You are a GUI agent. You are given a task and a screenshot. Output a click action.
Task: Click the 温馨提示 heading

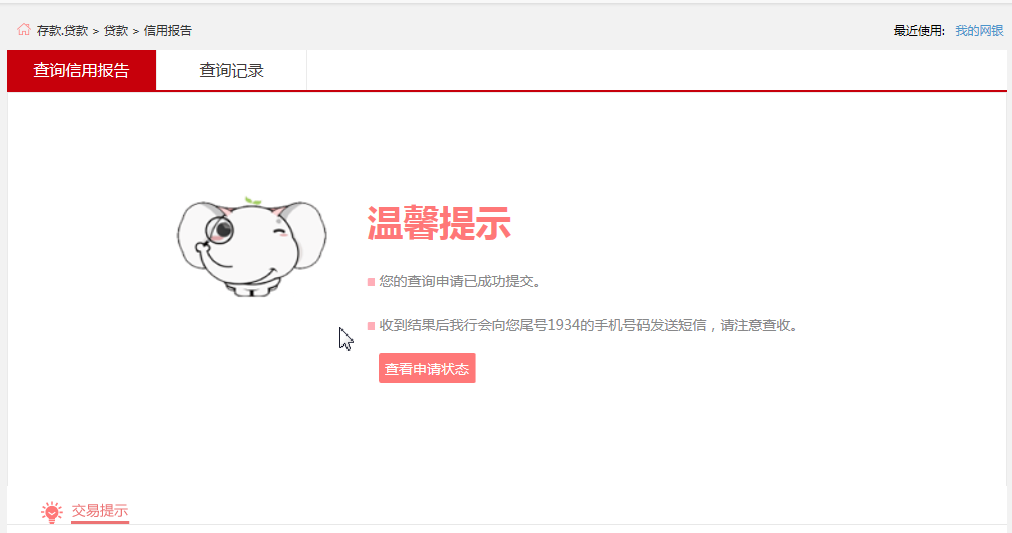coord(439,223)
